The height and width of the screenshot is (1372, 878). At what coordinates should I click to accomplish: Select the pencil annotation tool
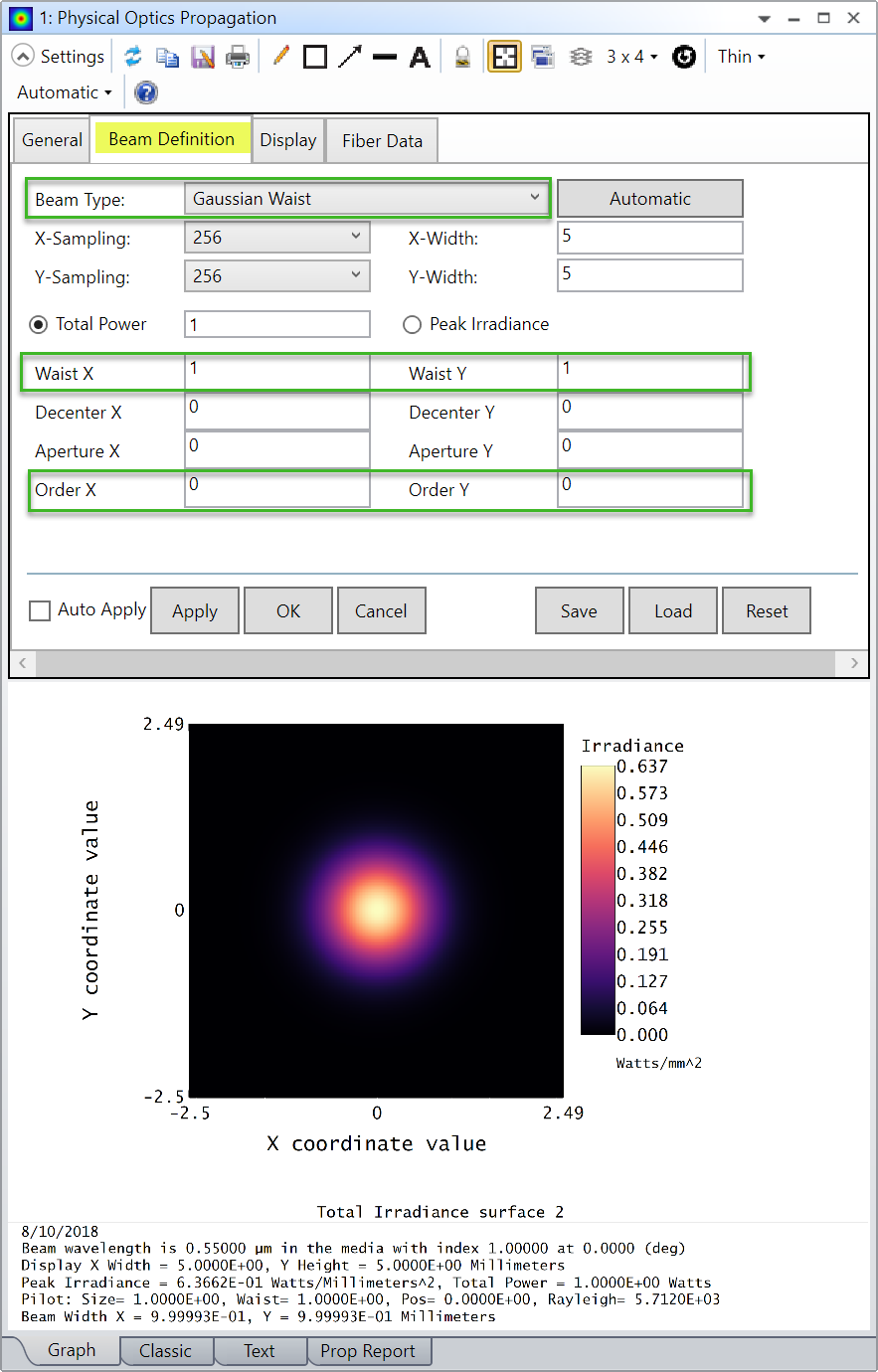pos(281,57)
